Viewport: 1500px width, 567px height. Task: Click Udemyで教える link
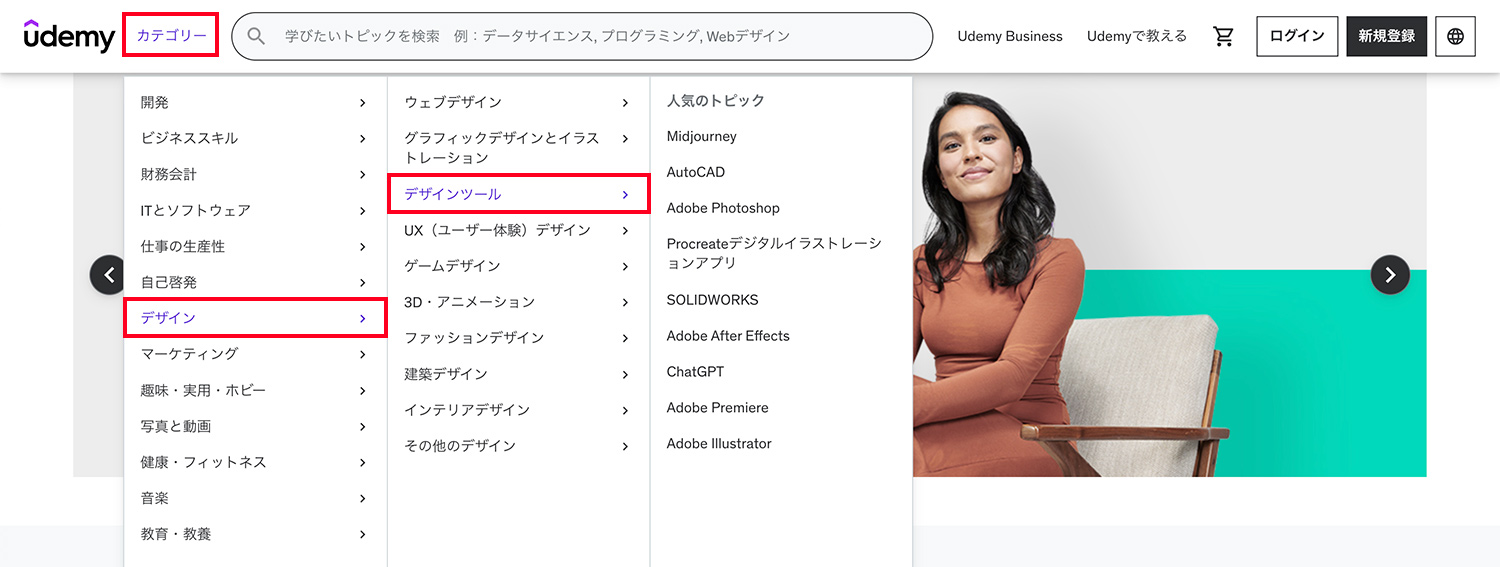coord(1137,36)
